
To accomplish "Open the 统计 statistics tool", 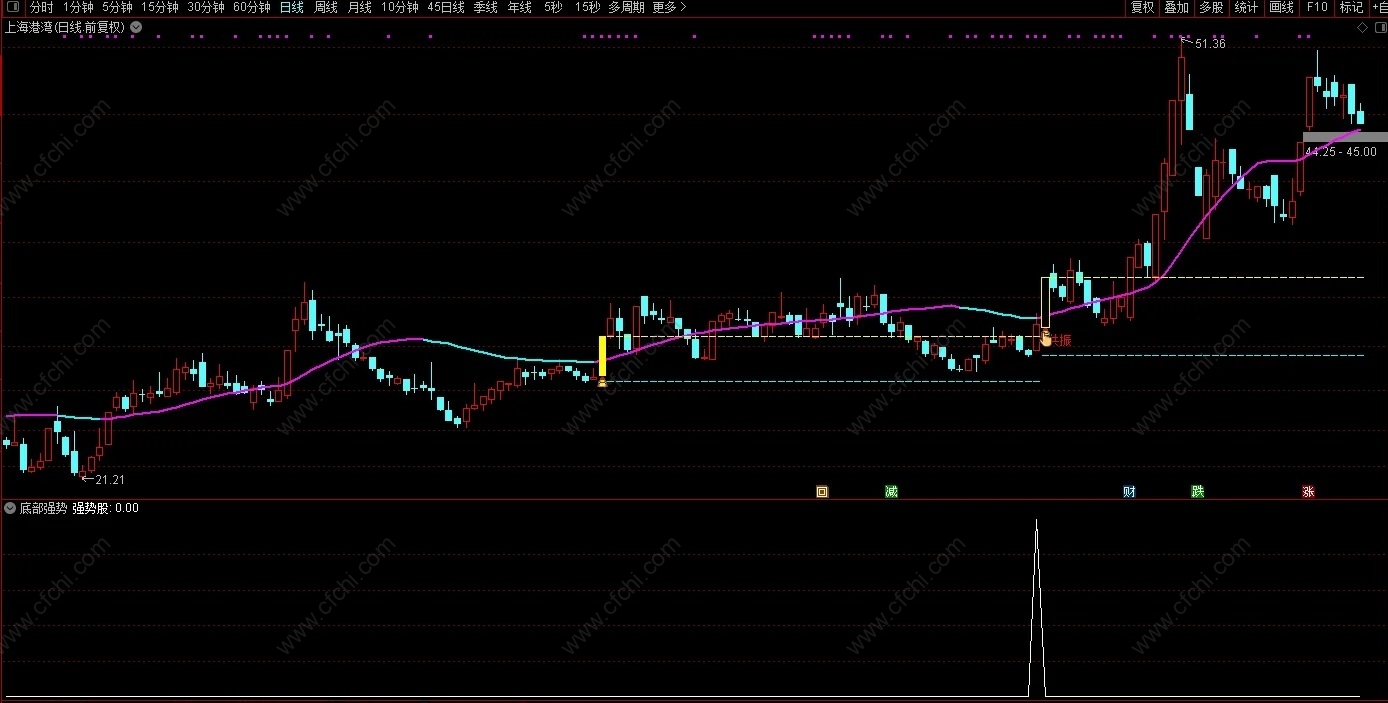I will pos(1246,7).
